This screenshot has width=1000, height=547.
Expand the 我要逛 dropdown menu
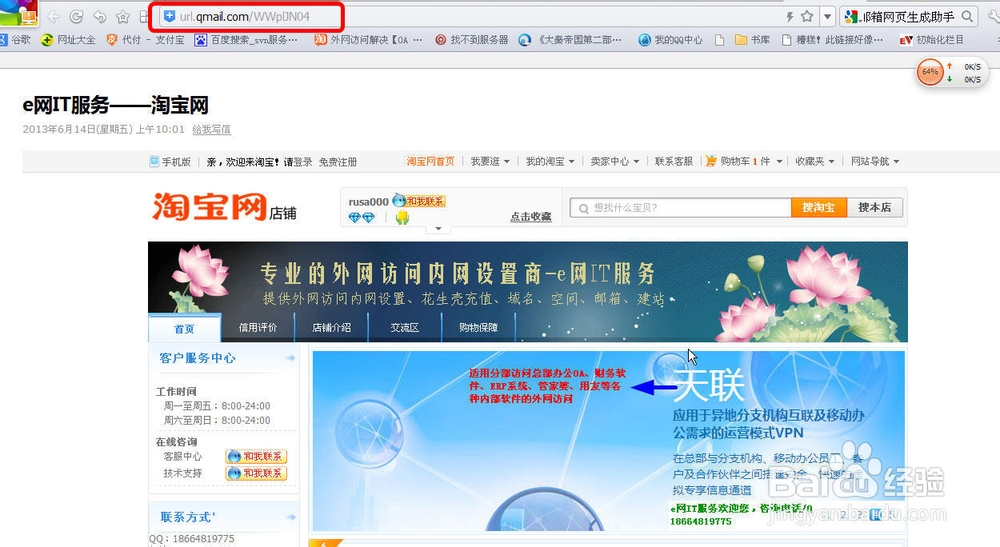[490, 161]
